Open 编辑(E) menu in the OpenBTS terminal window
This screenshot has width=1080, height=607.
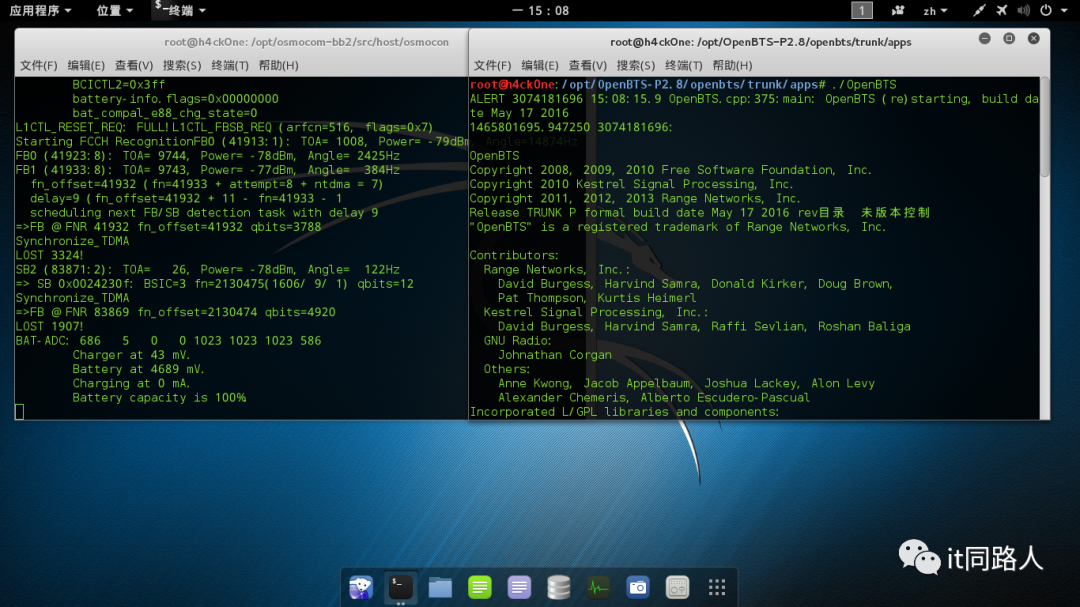540,65
